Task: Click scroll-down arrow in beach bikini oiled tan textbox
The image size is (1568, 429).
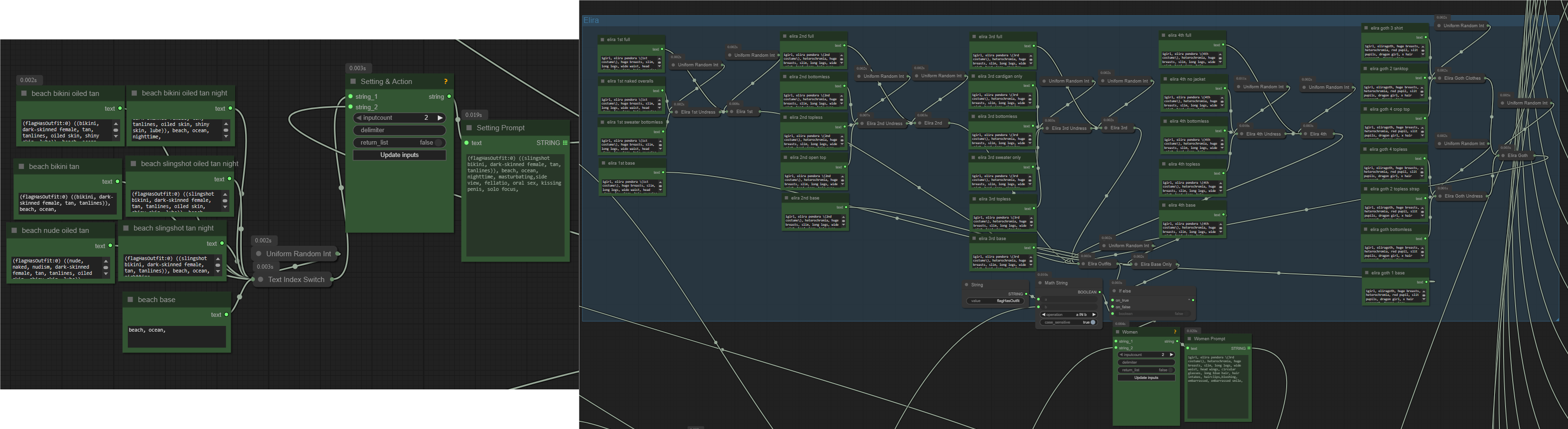Action: coord(116,136)
